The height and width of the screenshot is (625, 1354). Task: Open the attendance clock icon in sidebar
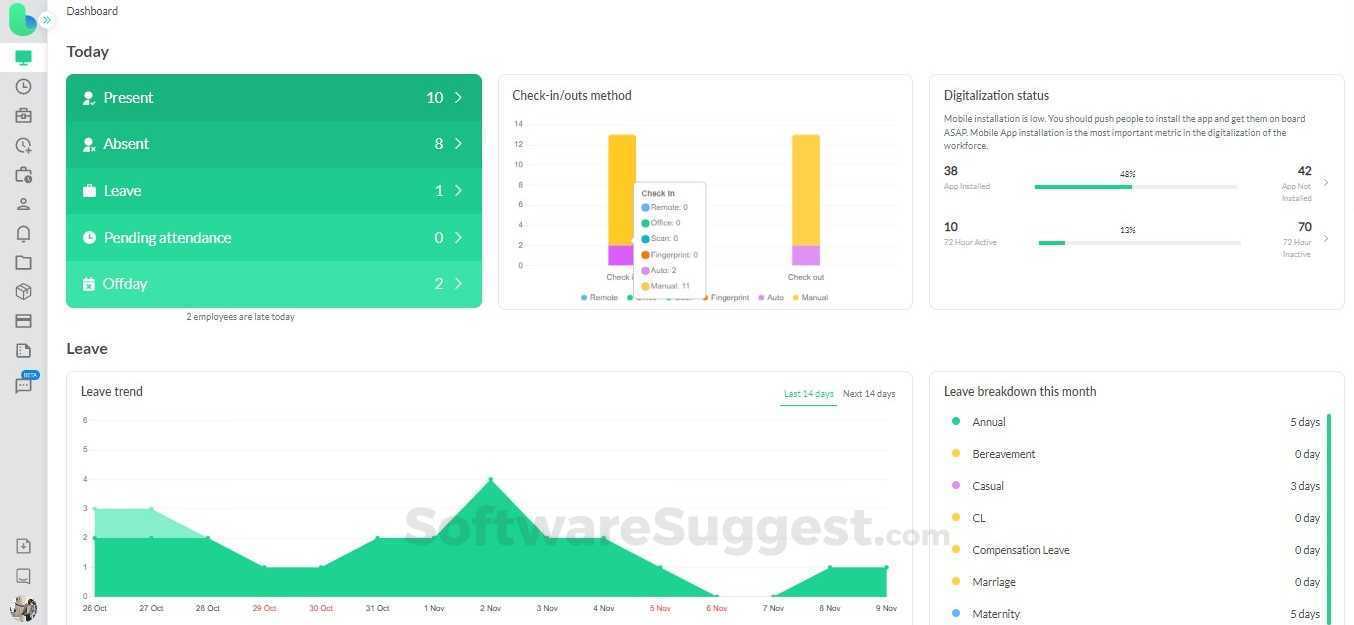pyautogui.click(x=23, y=87)
